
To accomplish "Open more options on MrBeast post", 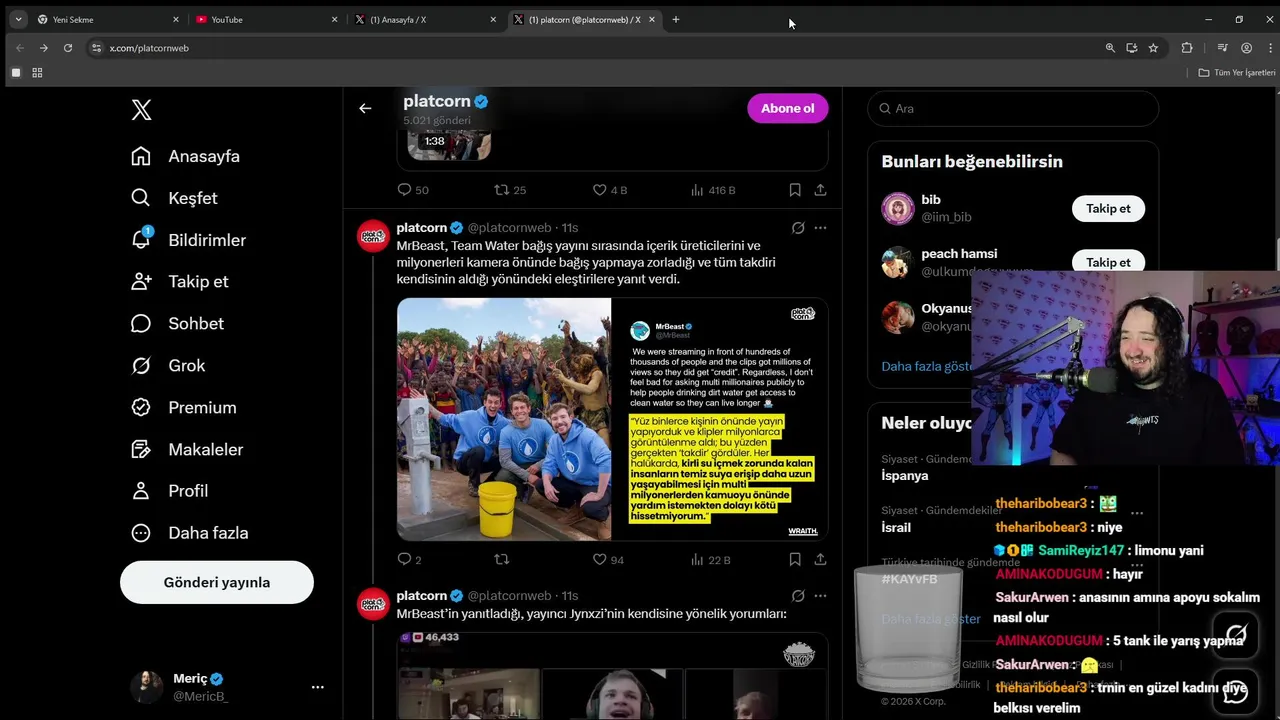I will (820, 228).
